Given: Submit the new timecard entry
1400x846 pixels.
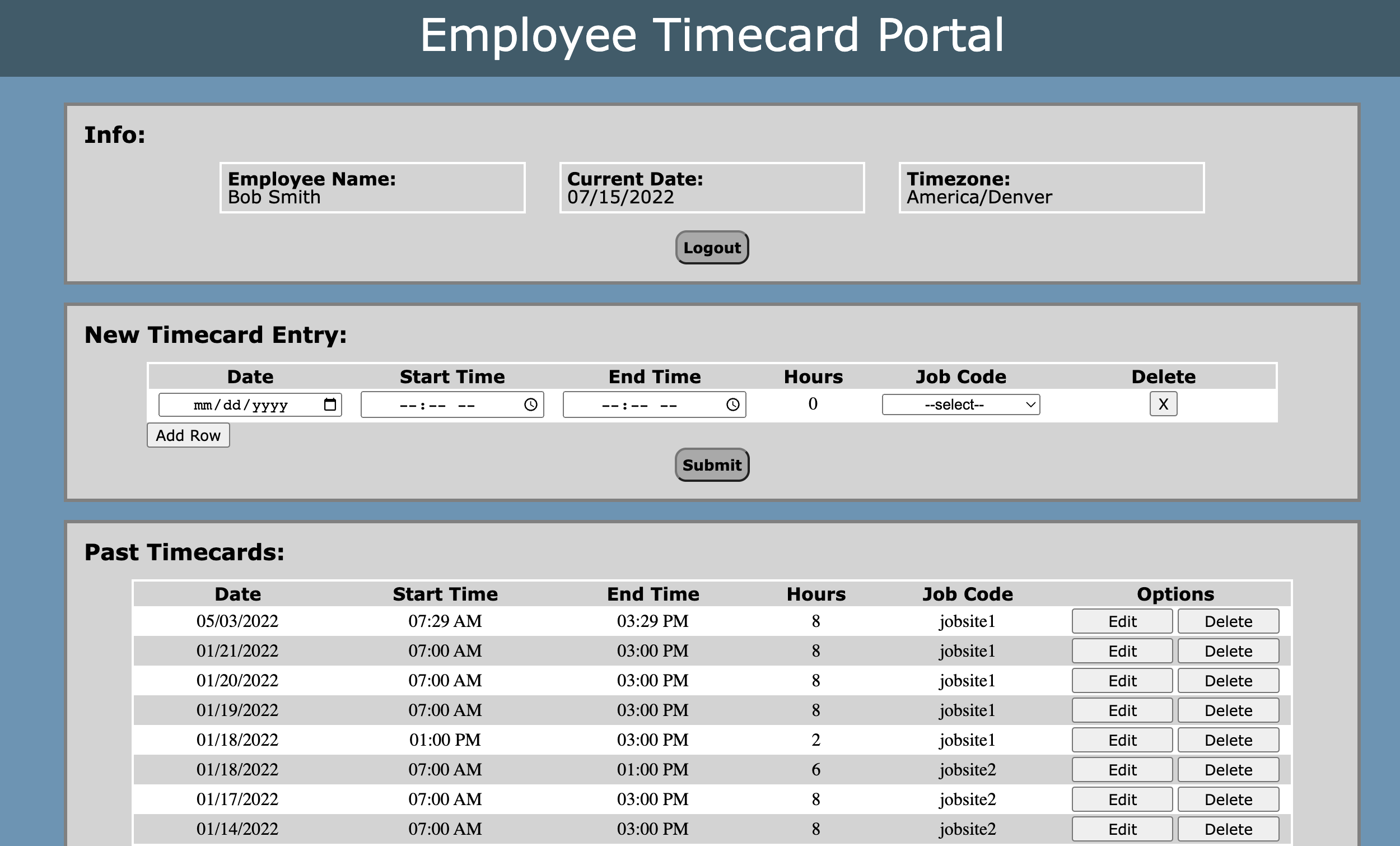Looking at the screenshot, I should click(712, 464).
